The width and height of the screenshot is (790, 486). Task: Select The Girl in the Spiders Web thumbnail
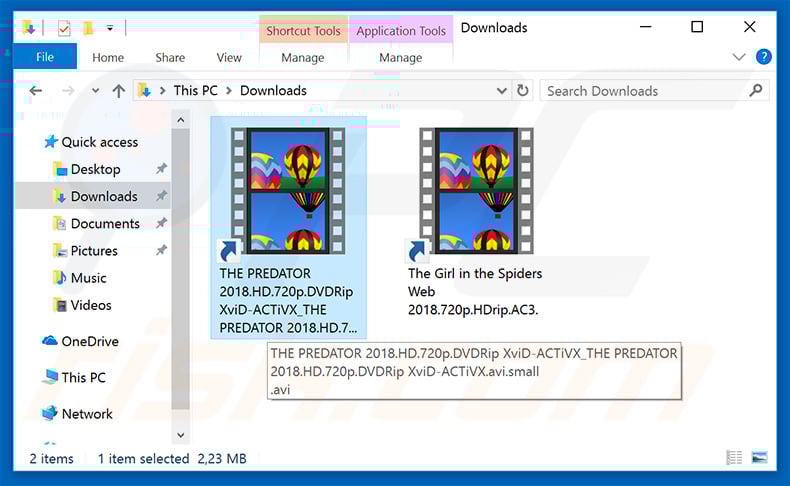click(476, 191)
